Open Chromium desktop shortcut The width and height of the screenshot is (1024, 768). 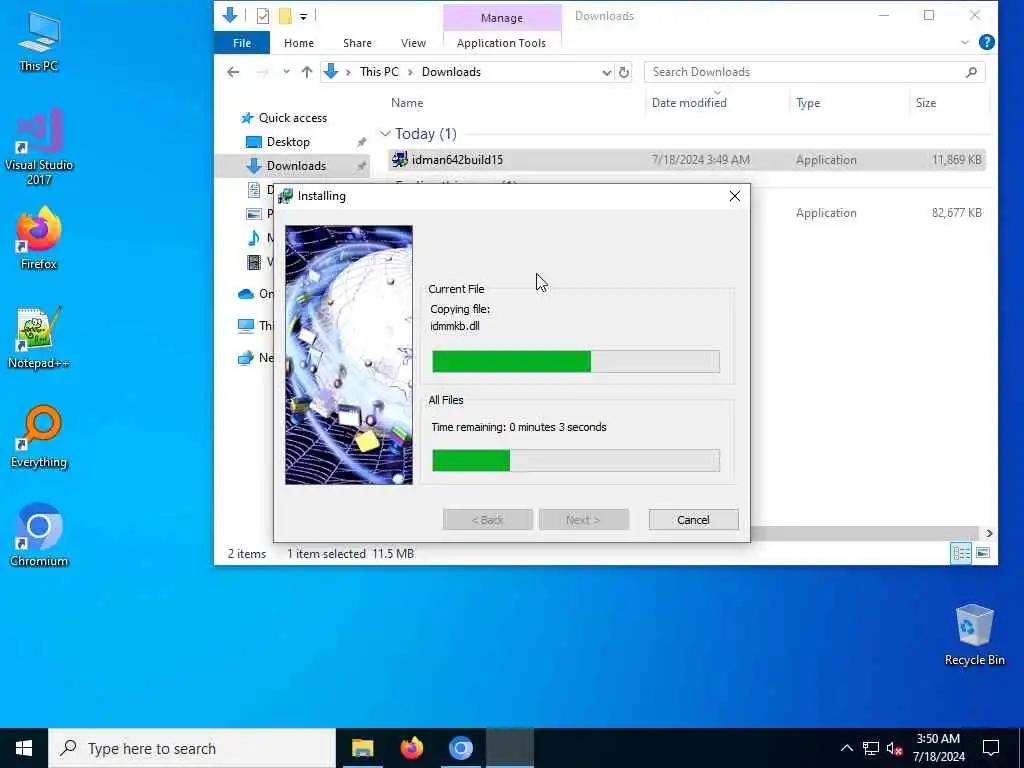39,536
